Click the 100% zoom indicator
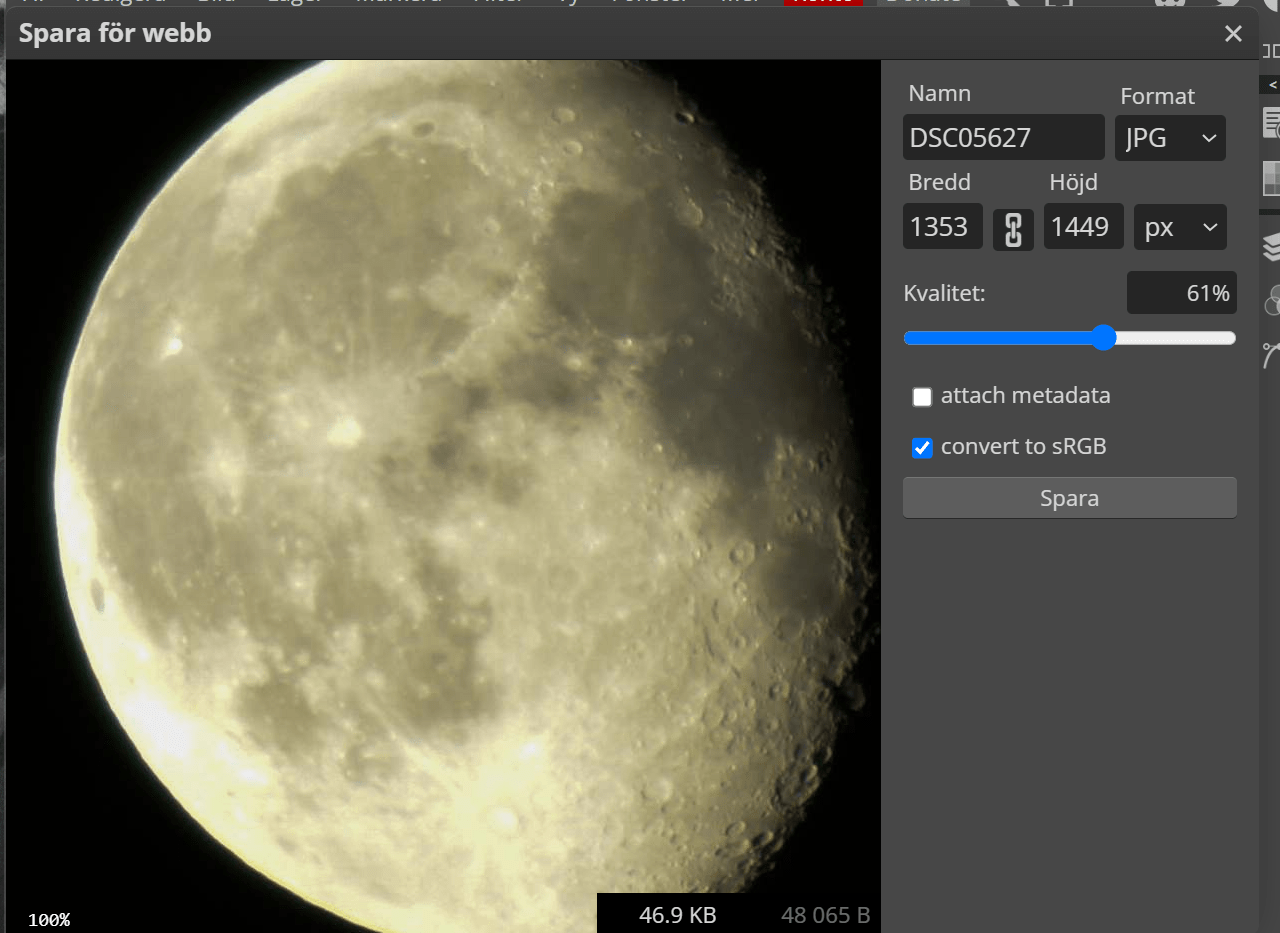 [x=49, y=920]
